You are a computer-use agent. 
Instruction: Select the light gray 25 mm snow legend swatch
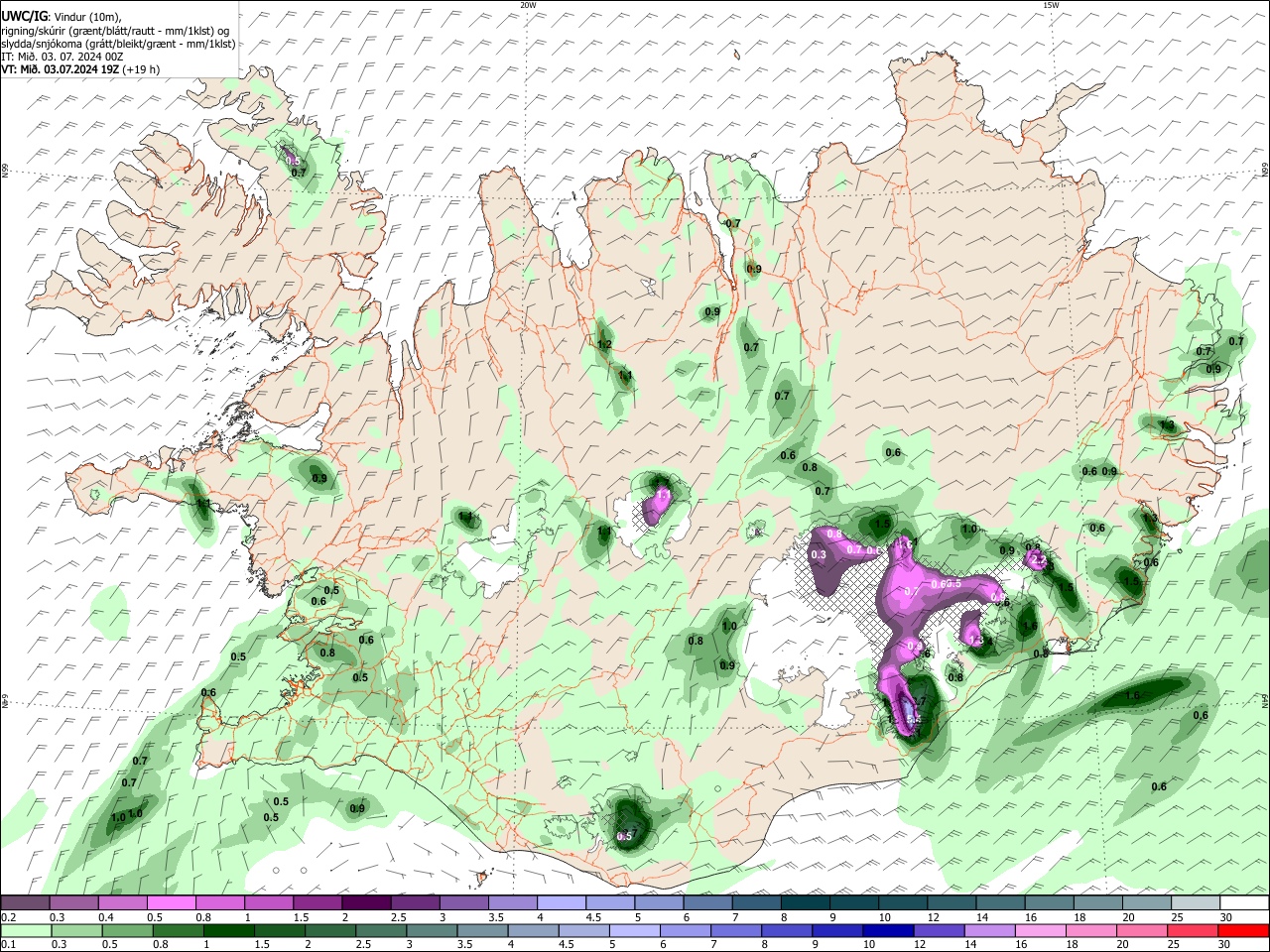pyautogui.click(x=1196, y=902)
